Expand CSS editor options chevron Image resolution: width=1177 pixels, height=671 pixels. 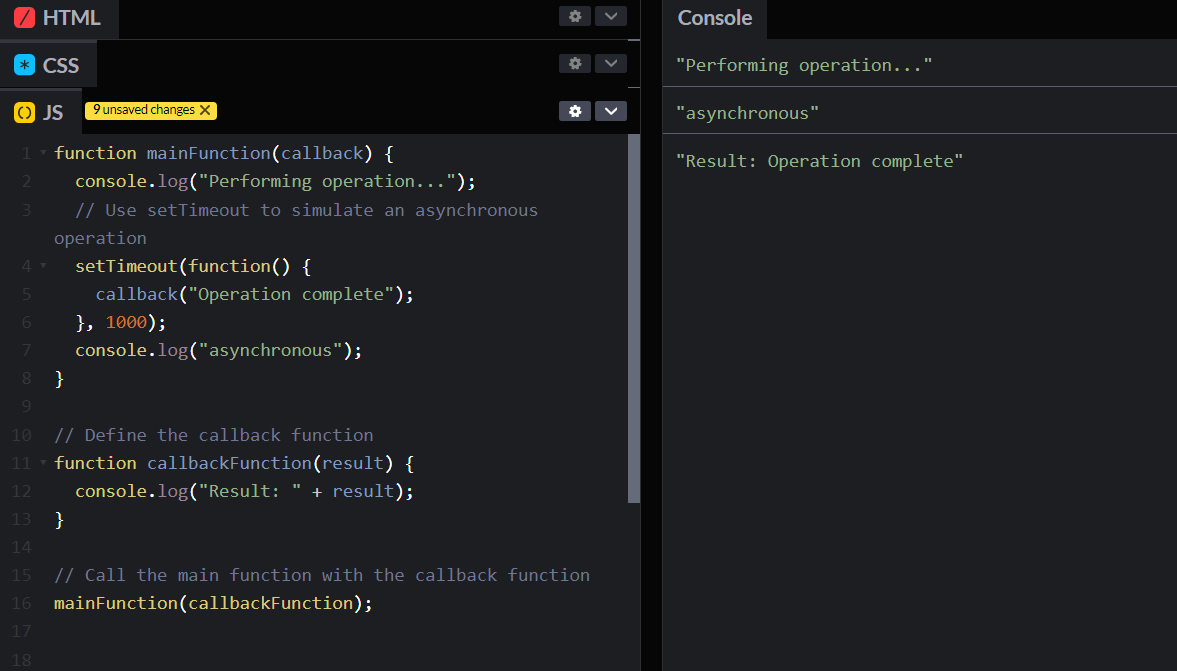click(x=611, y=64)
